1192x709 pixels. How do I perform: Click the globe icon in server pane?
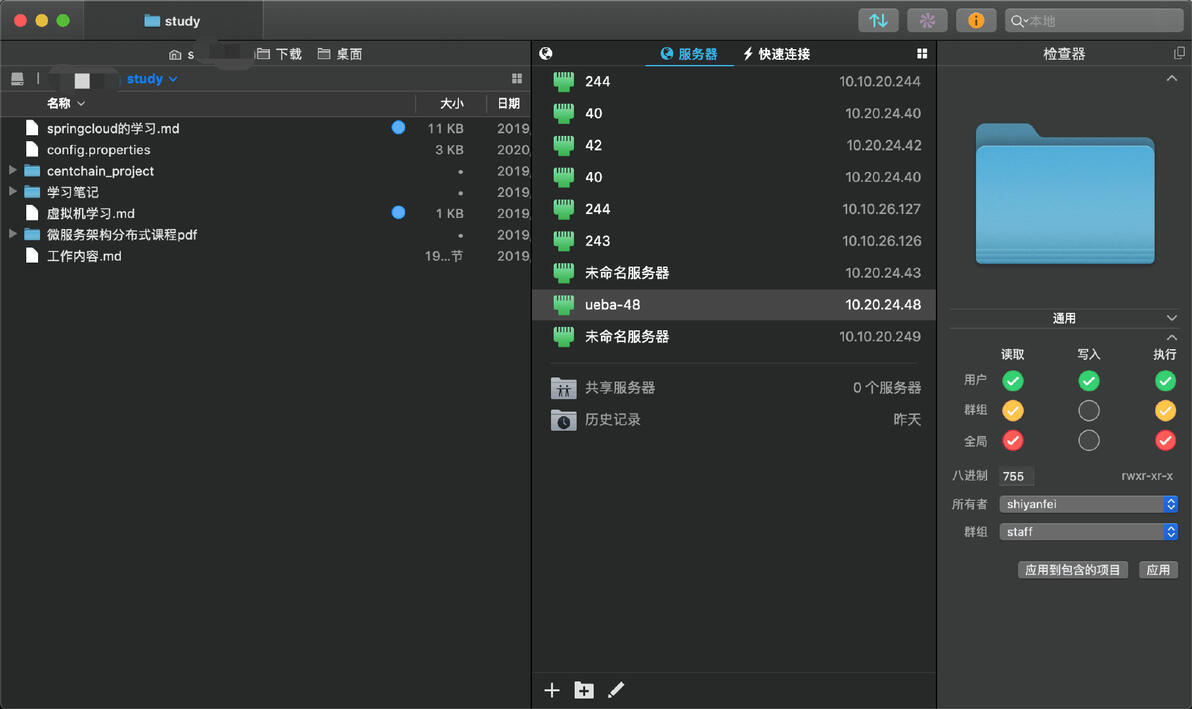546,54
